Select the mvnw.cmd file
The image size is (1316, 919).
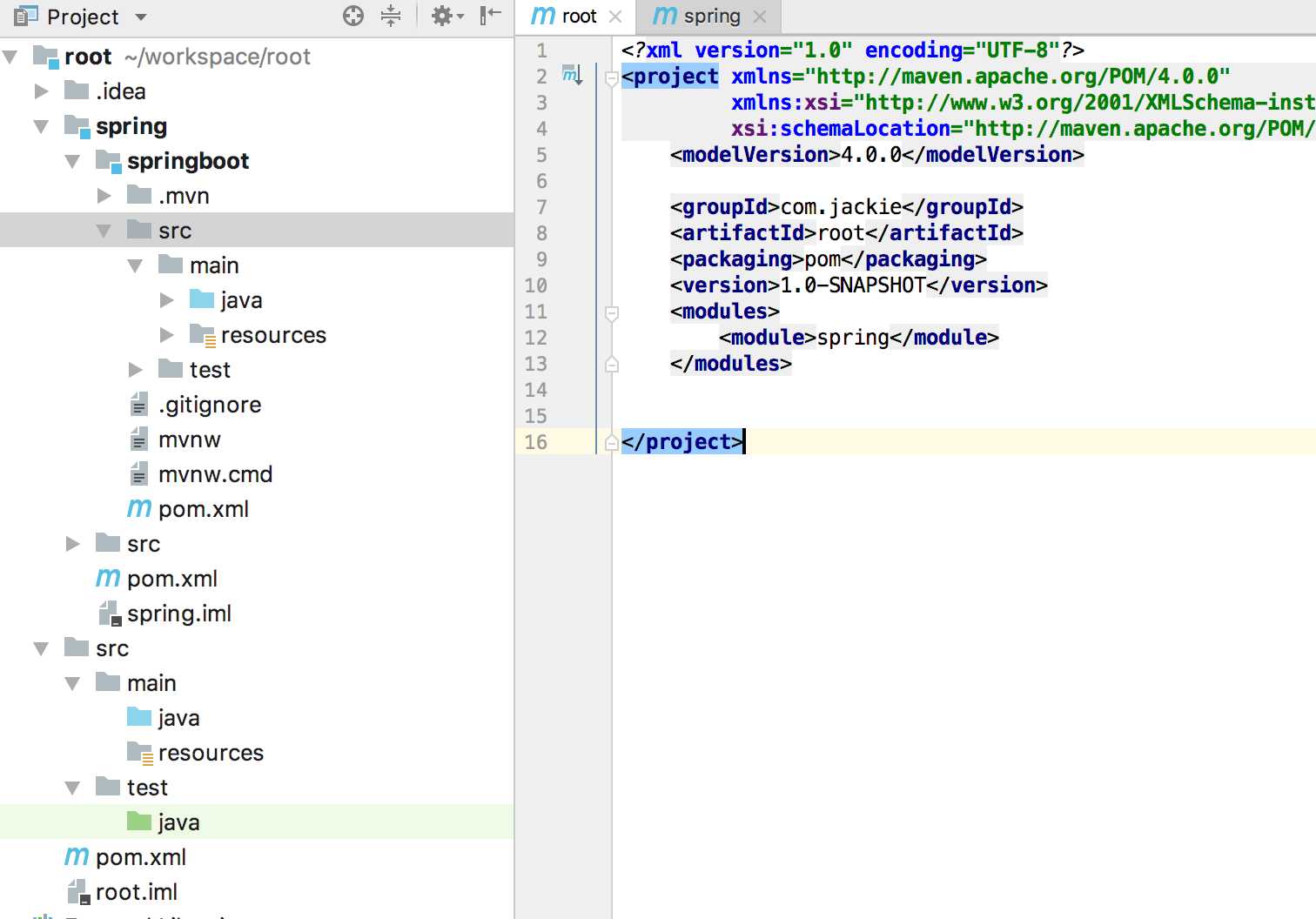click(215, 474)
